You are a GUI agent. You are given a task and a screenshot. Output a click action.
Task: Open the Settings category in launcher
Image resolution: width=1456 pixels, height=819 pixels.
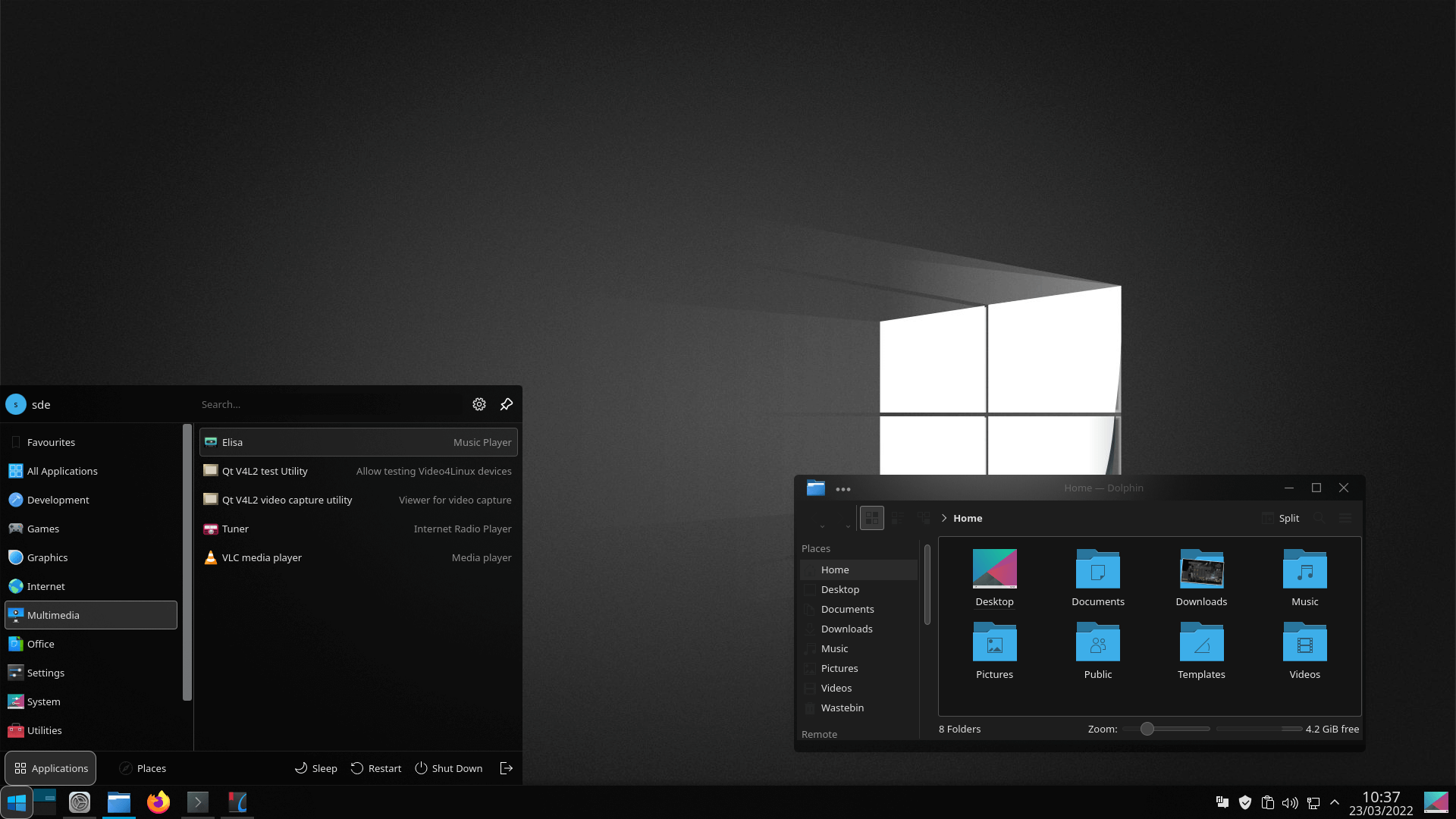point(91,673)
